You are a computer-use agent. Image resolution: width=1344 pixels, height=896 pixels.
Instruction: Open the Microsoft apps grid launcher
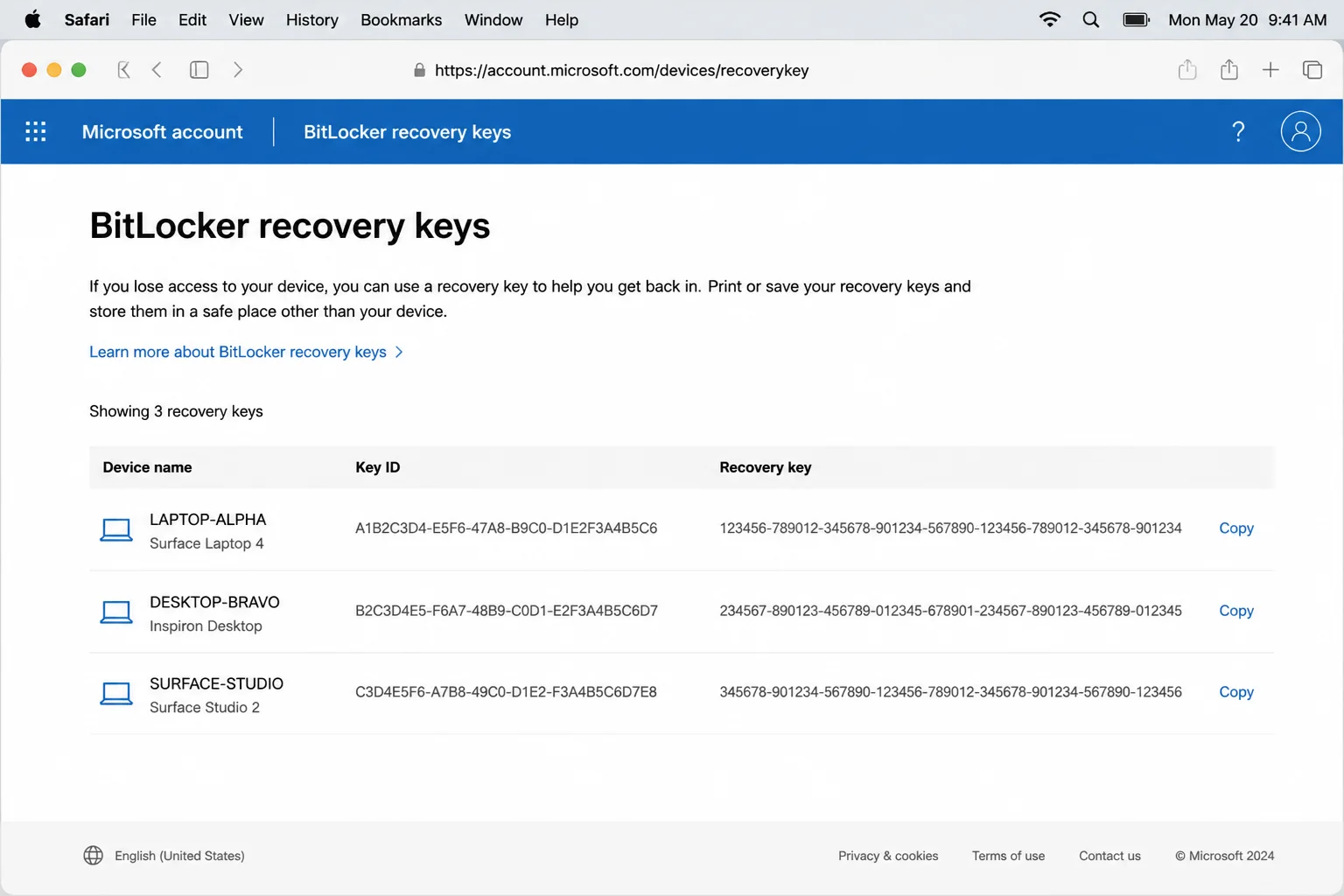click(36, 131)
